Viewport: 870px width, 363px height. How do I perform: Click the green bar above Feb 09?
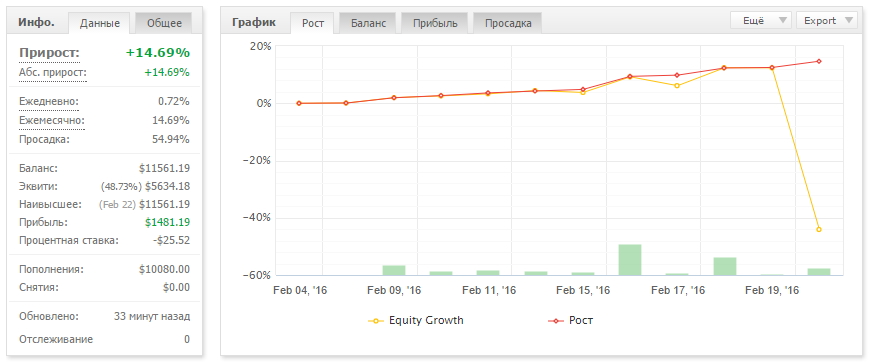click(x=393, y=270)
